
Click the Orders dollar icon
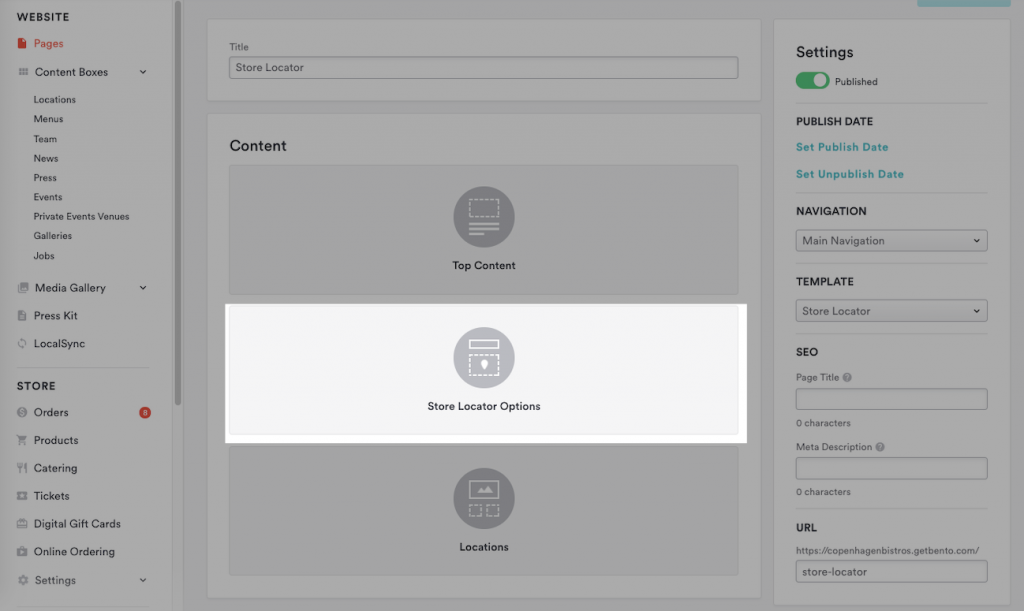click(22, 413)
